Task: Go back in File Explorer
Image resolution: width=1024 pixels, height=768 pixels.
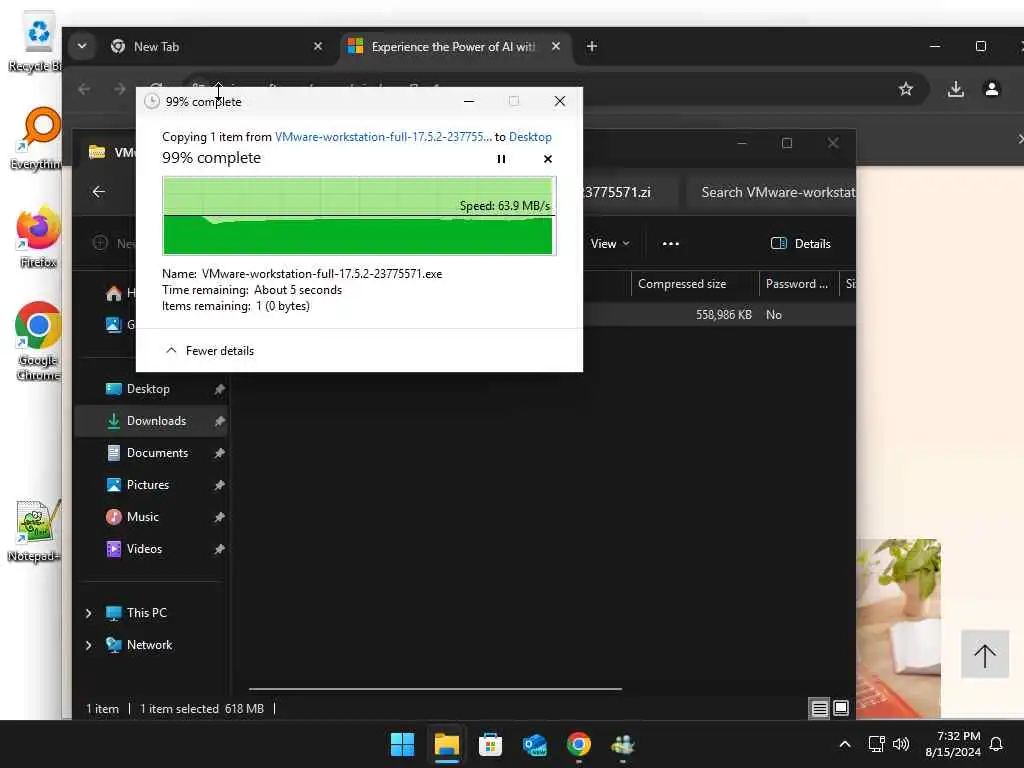Action: [99, 192]
